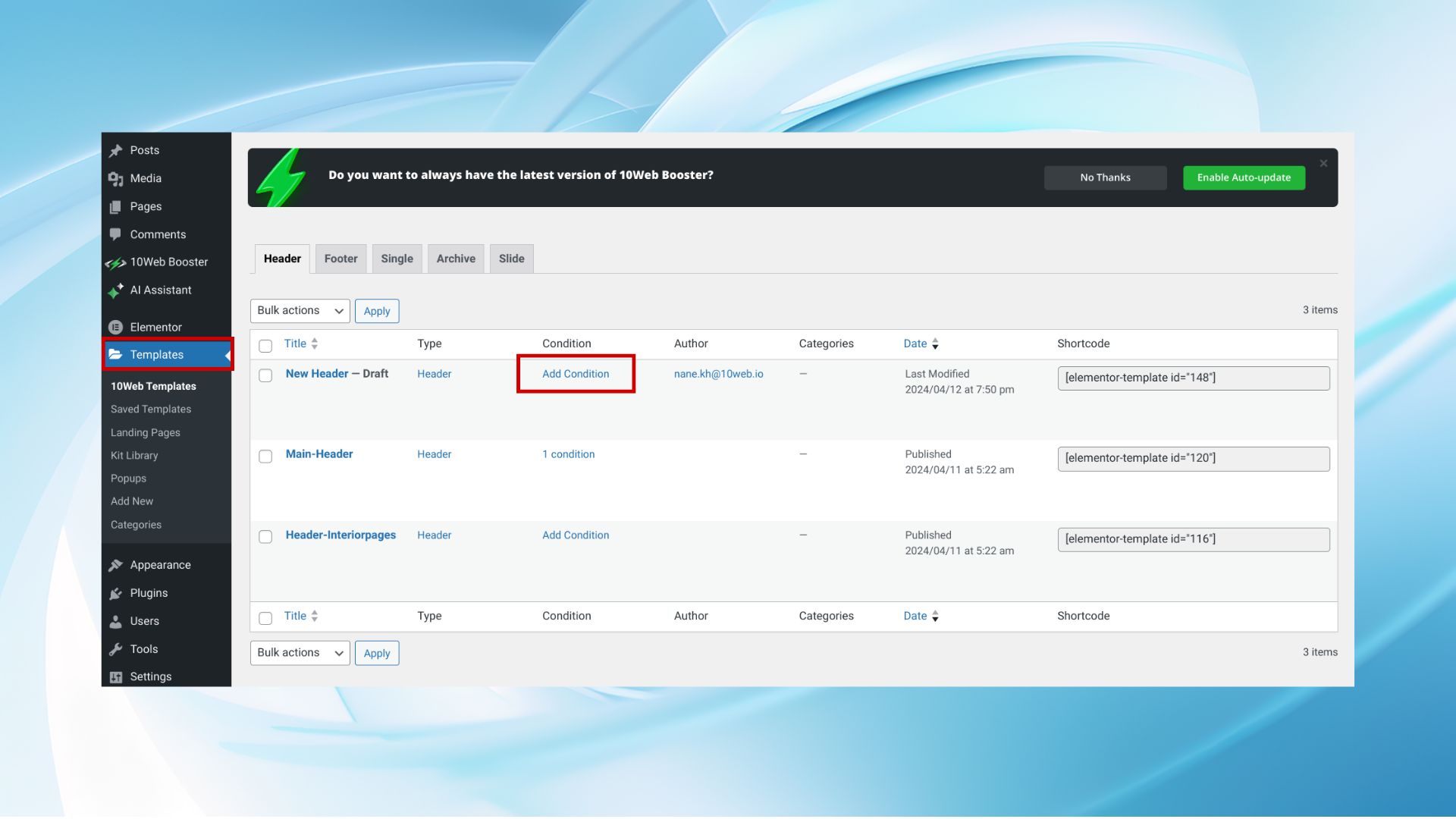
Task: Dismiss the 10Web Booster notice with X
Action: point(1323,164)
